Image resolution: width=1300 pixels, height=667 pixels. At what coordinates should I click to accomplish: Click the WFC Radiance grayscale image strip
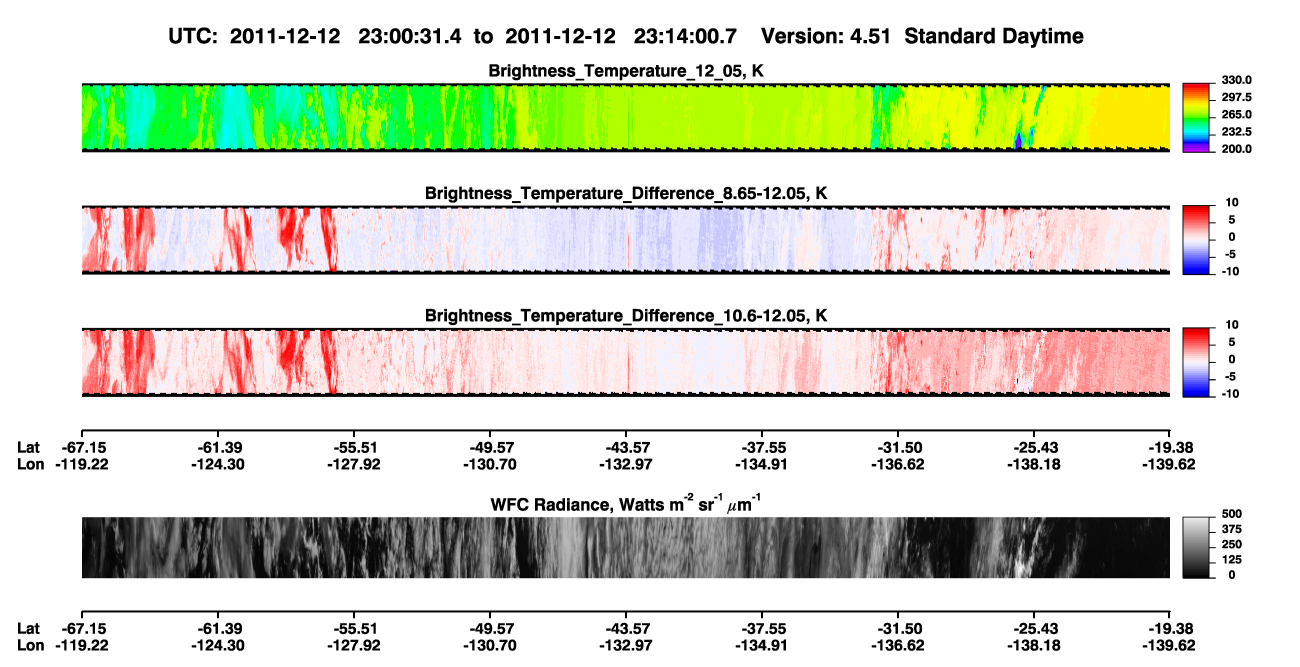tap(625, 548)
